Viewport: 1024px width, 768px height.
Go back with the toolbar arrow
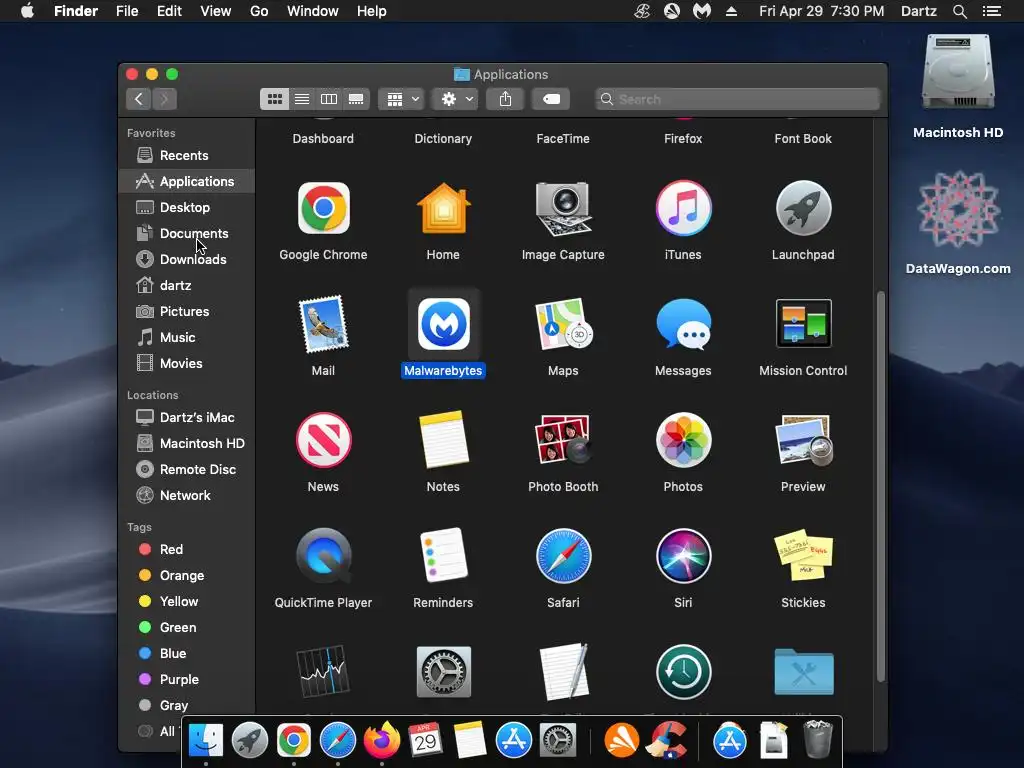coord(138,99)
